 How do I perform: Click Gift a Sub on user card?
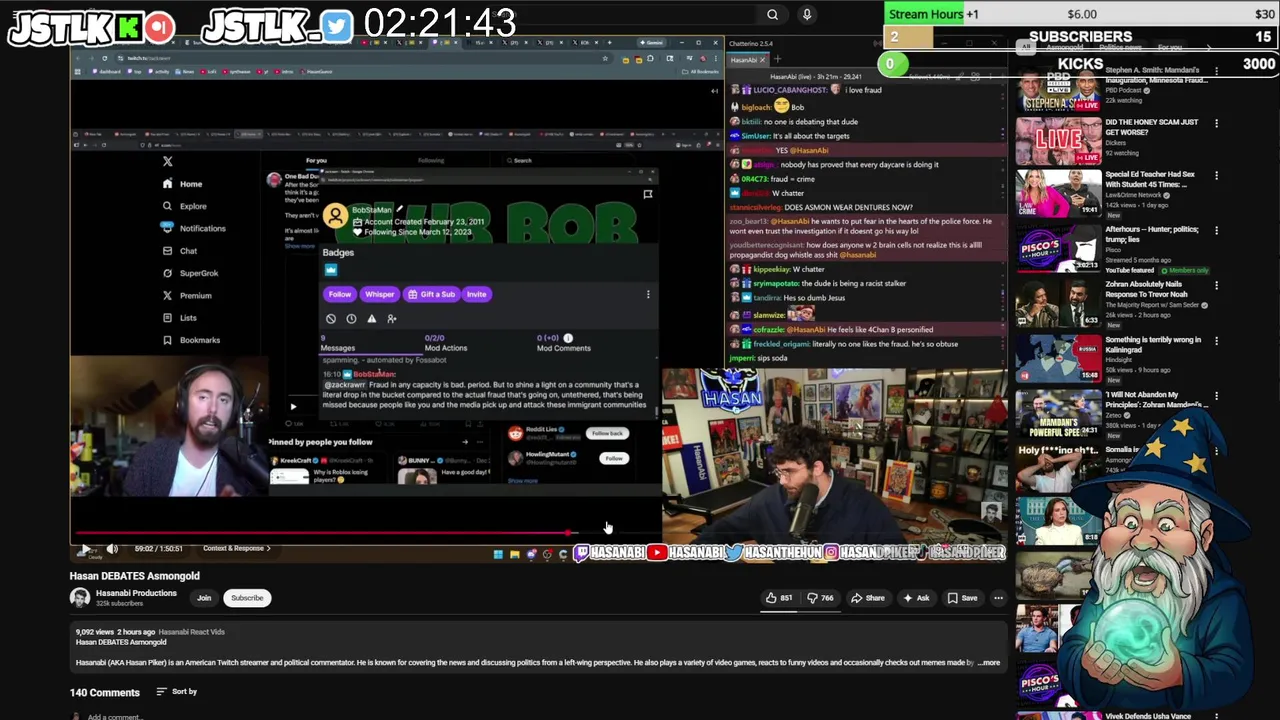[x=431, y=294]
